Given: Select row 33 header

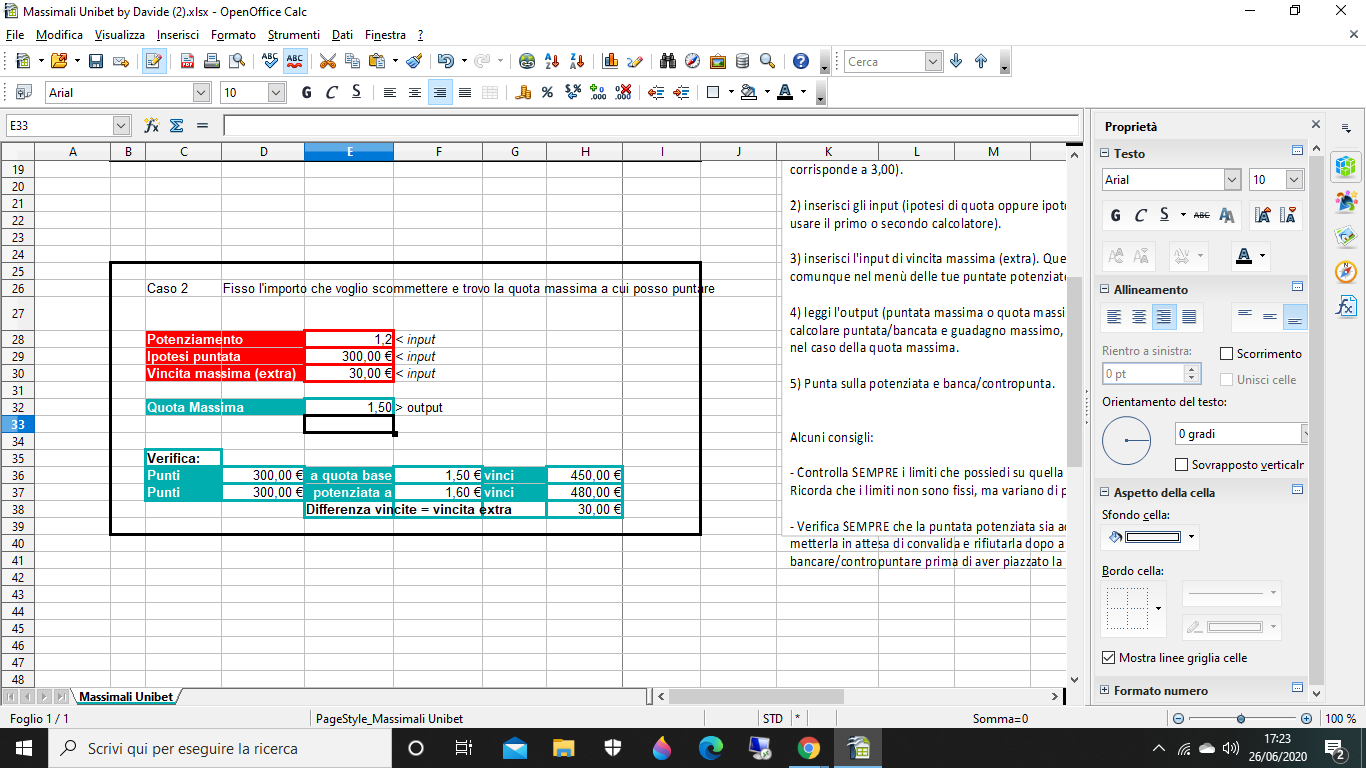Looking at the screenshot, I should [x=18, y=424].
